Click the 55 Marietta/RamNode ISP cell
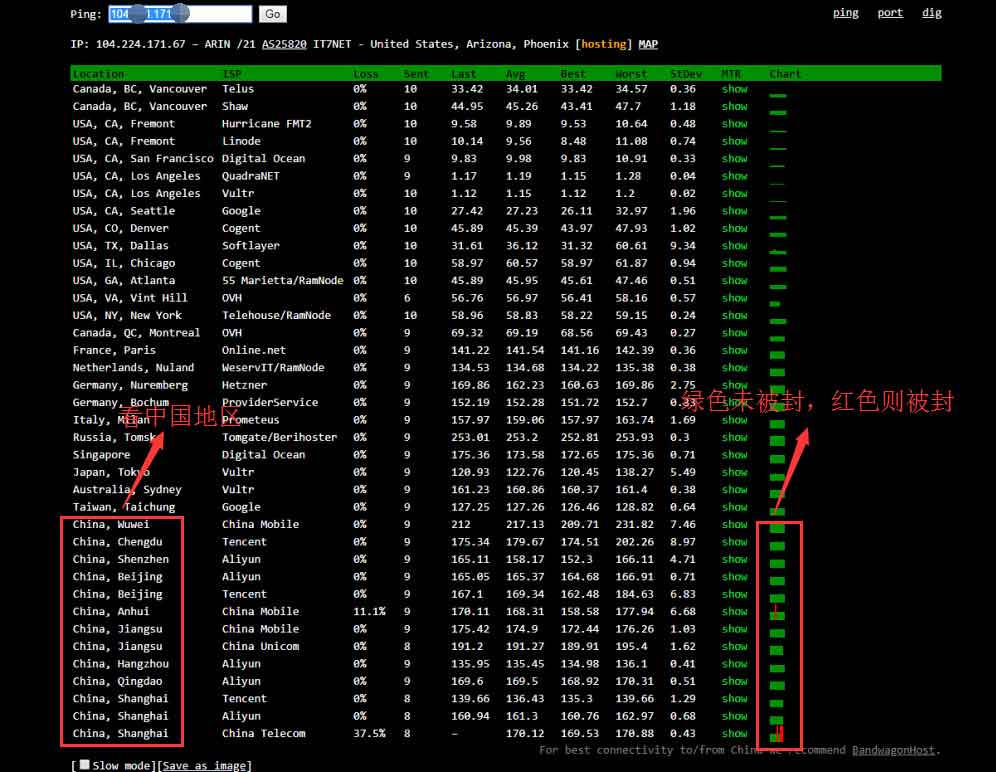The image size is (996, 772). [x=283, y=280]
